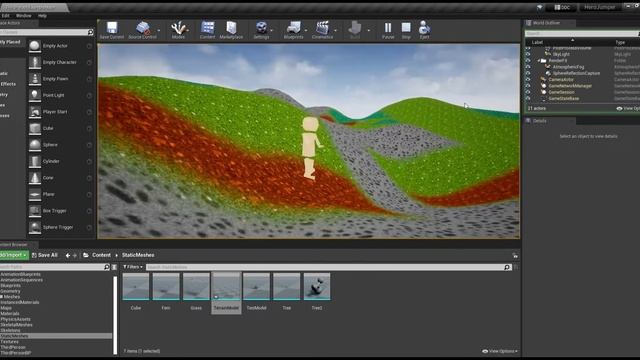Select the Cube placement icon
Image resolution: width=640 pixels, height=360 pixels.
tap(35, 128)
